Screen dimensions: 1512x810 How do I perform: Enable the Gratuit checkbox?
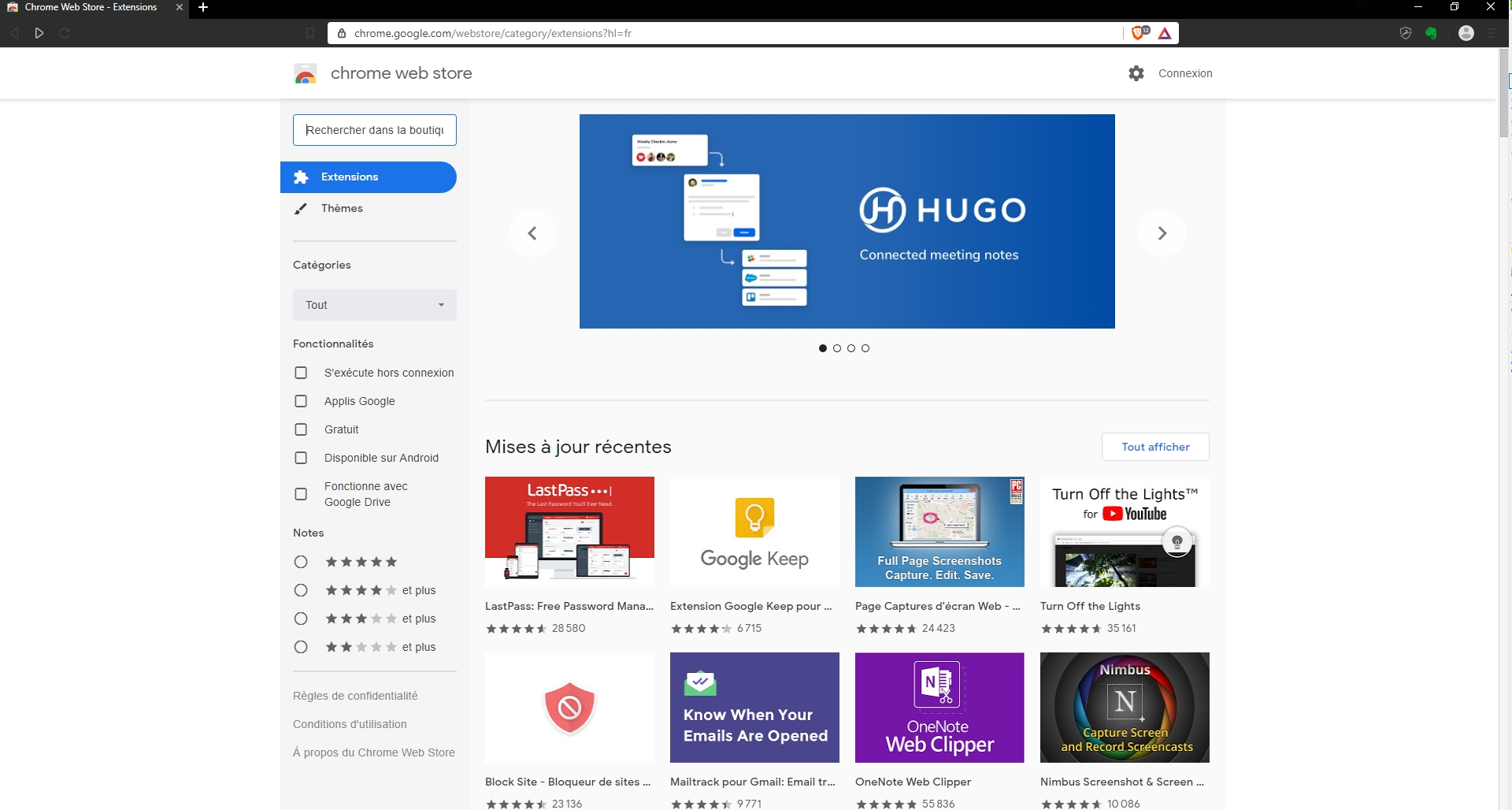coord(301,429)
